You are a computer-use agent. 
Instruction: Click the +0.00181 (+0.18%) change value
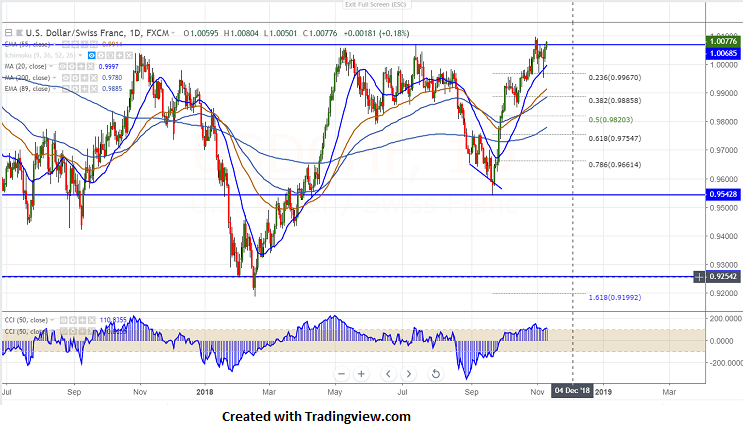tap(376, 33)
